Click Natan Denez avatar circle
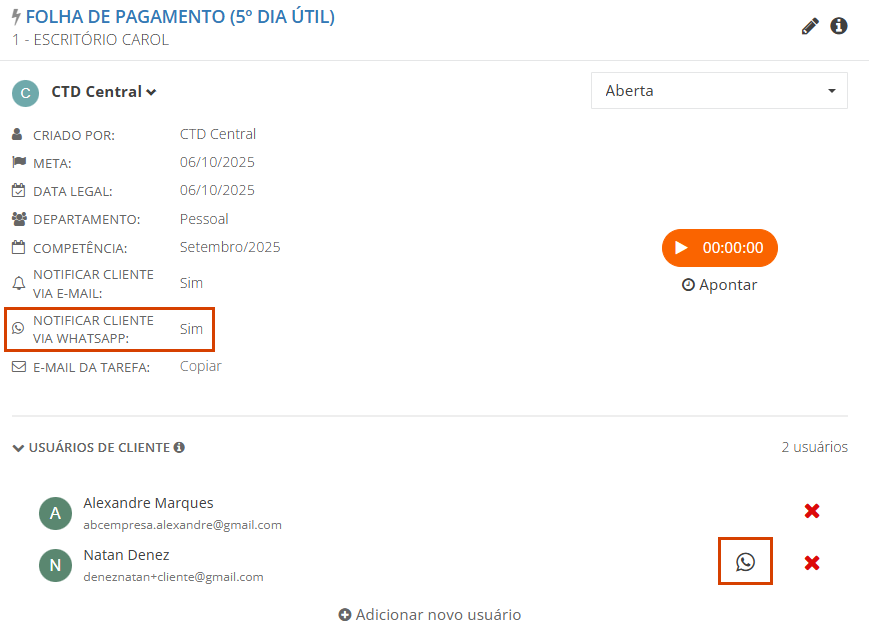869x629 pixels. (x=55, y=565)
